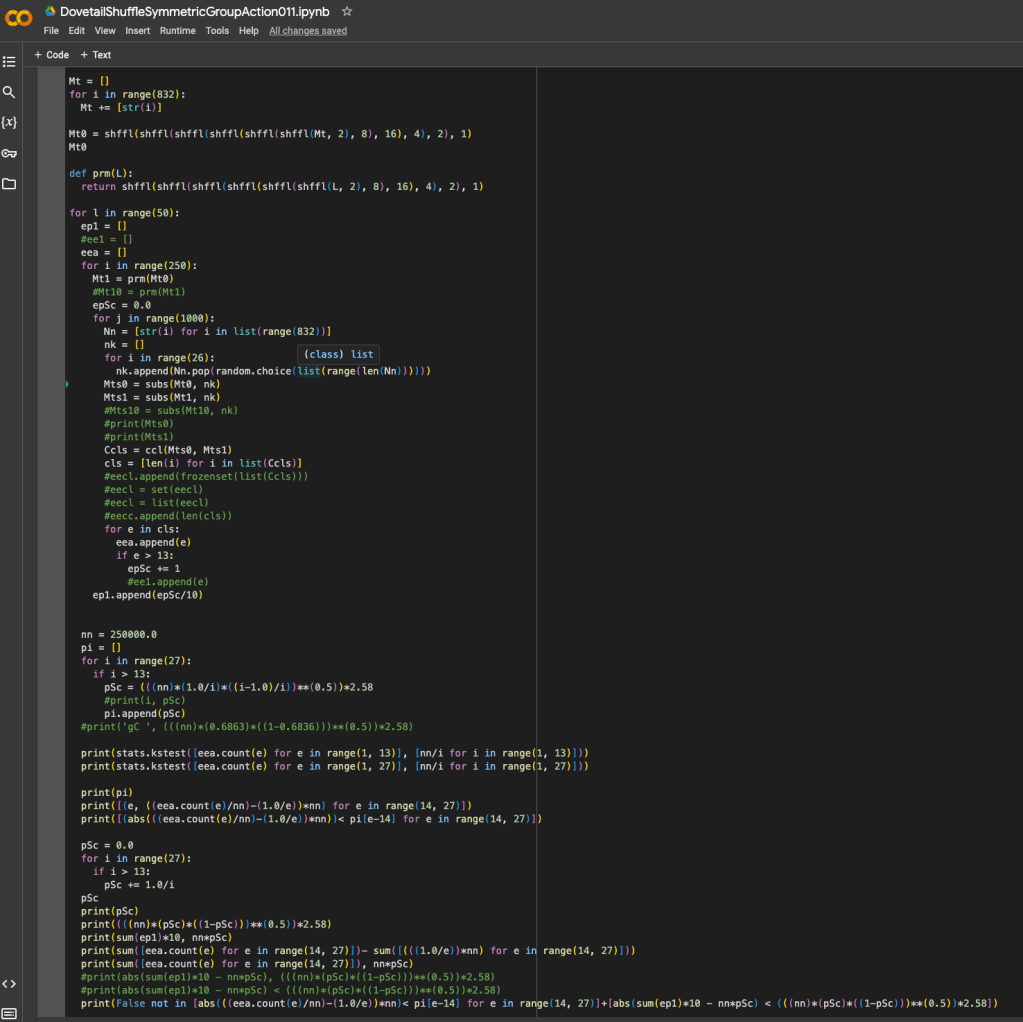Image resolution: width=1023 pixels, height=1022 pixels.
Task: Open the secrets key panel
Action: point(9,153)
